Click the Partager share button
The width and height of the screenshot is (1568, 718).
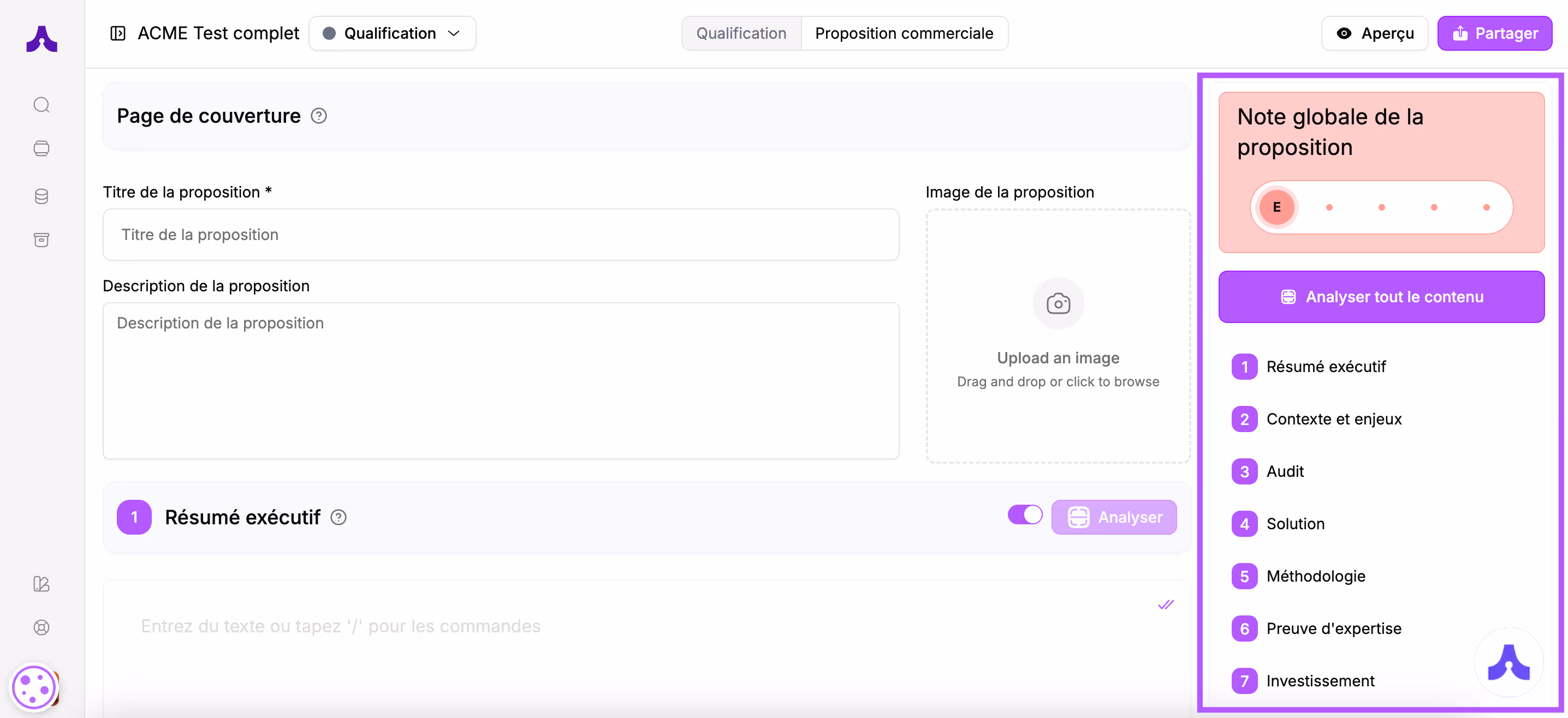tap(1494, 33)
